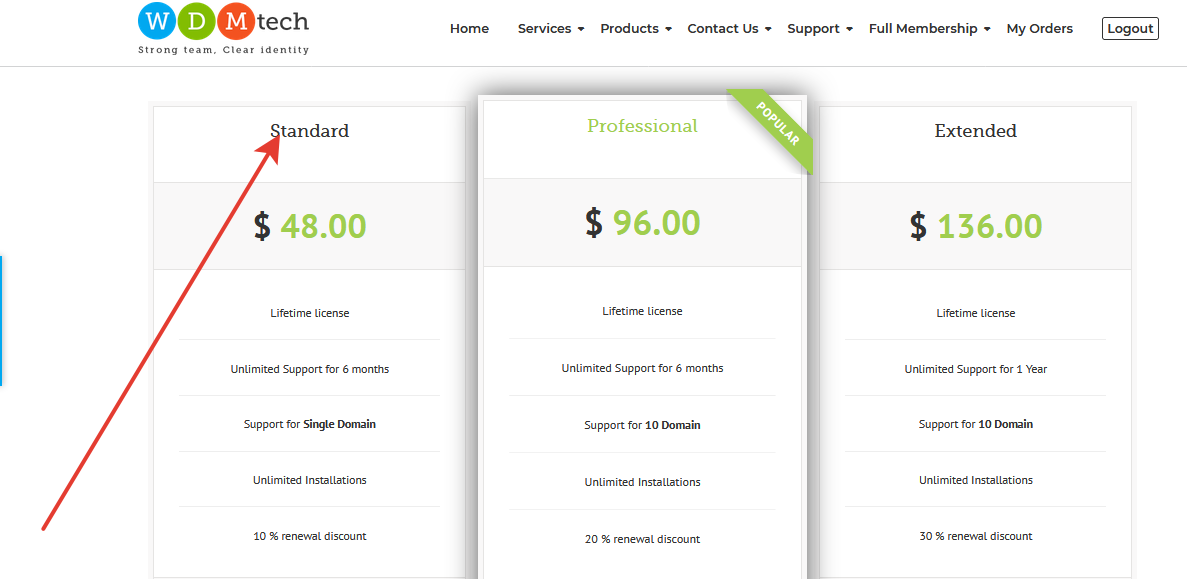Click Support for 10 Domain in Professional

pos(643,425)
